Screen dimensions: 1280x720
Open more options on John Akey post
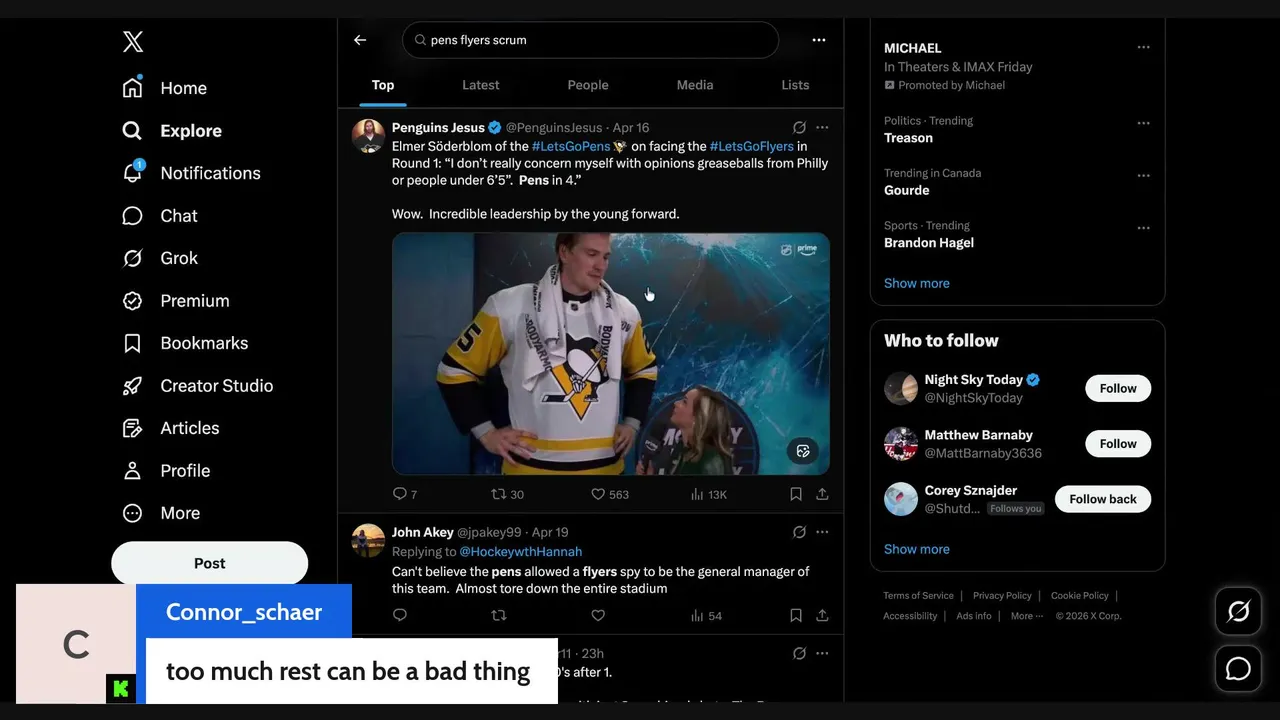pos(822,533)
